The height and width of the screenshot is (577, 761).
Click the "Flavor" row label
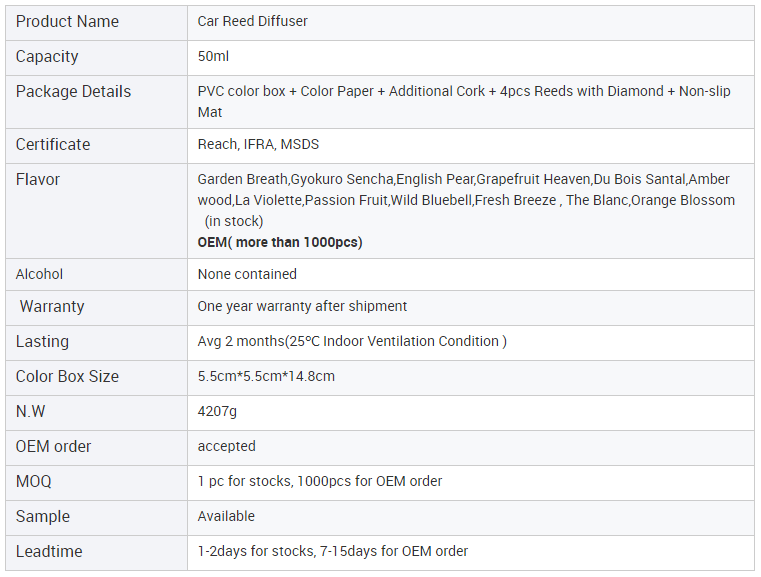(38, 180)
